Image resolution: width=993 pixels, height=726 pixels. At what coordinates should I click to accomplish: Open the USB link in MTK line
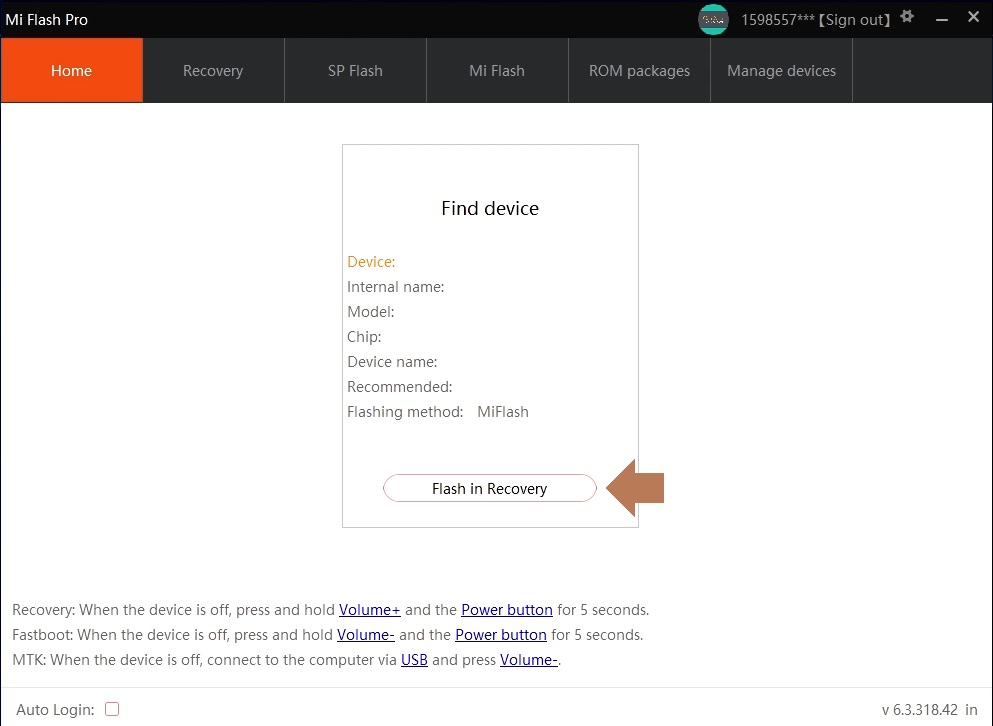[414, 659]
